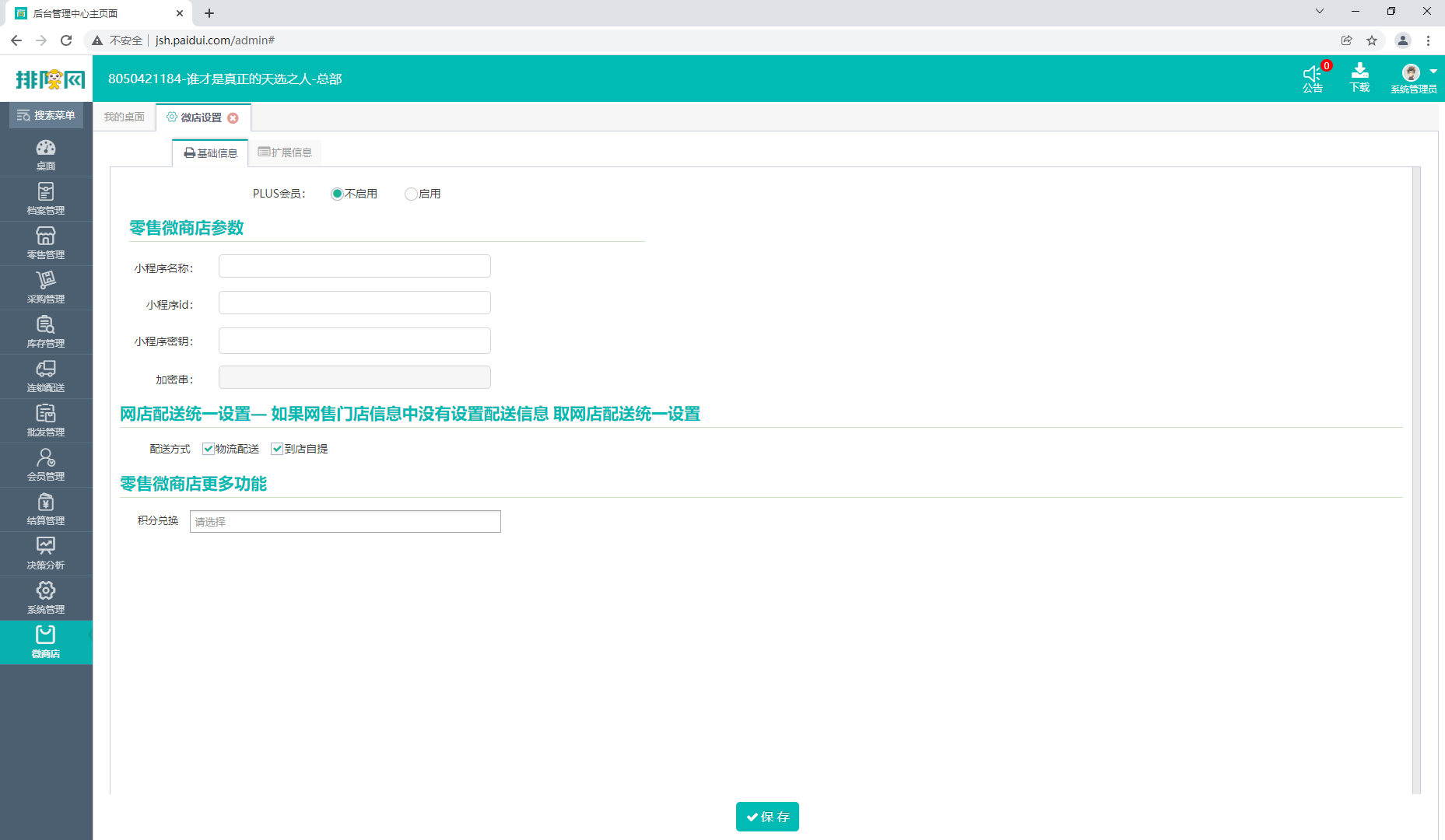The image size is (1445, 840).
Task: Click the 小程序名称 input field
Action: tap(354, 266)
